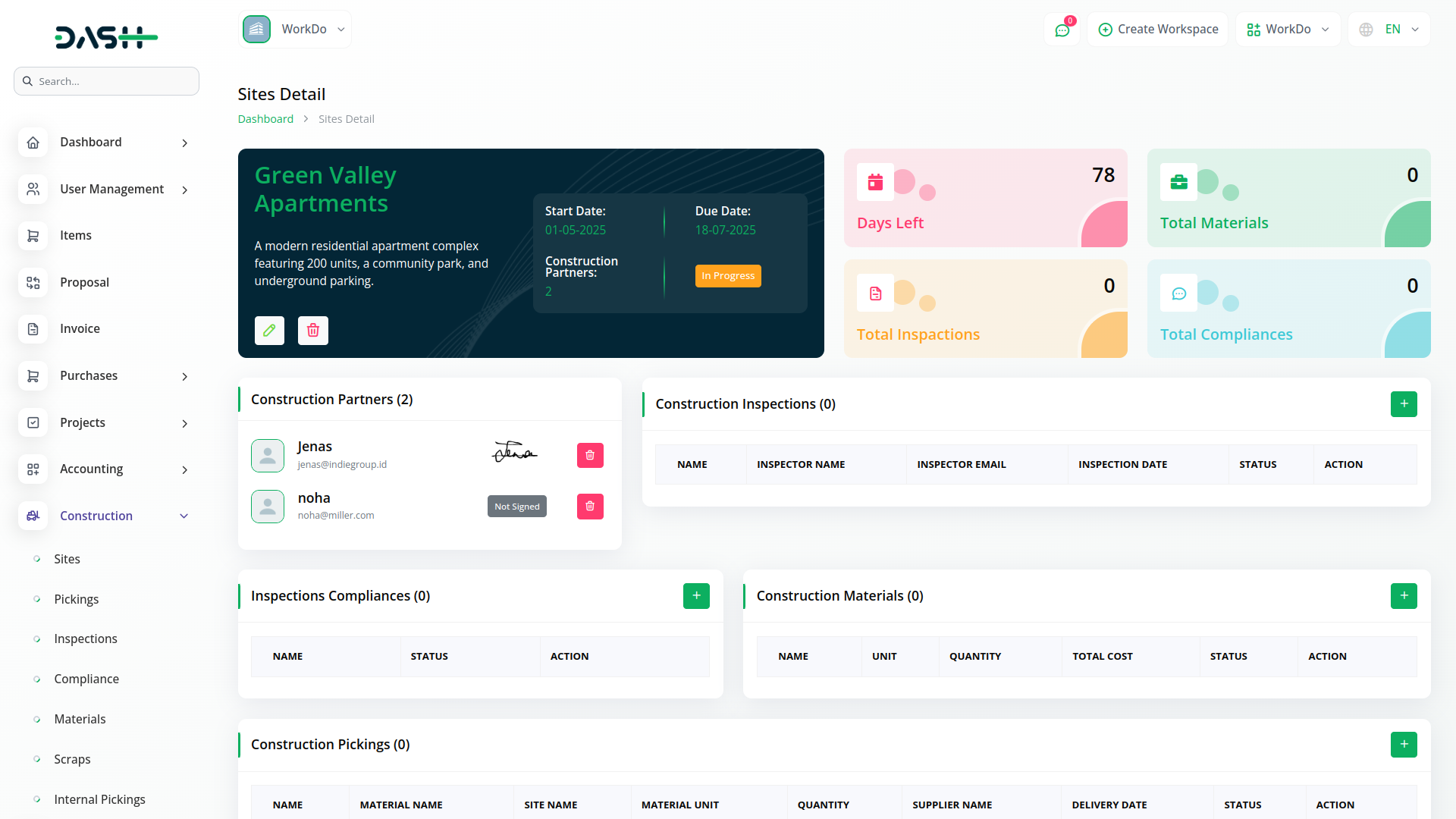Open the EN language dropdown

pos(1389,30)
